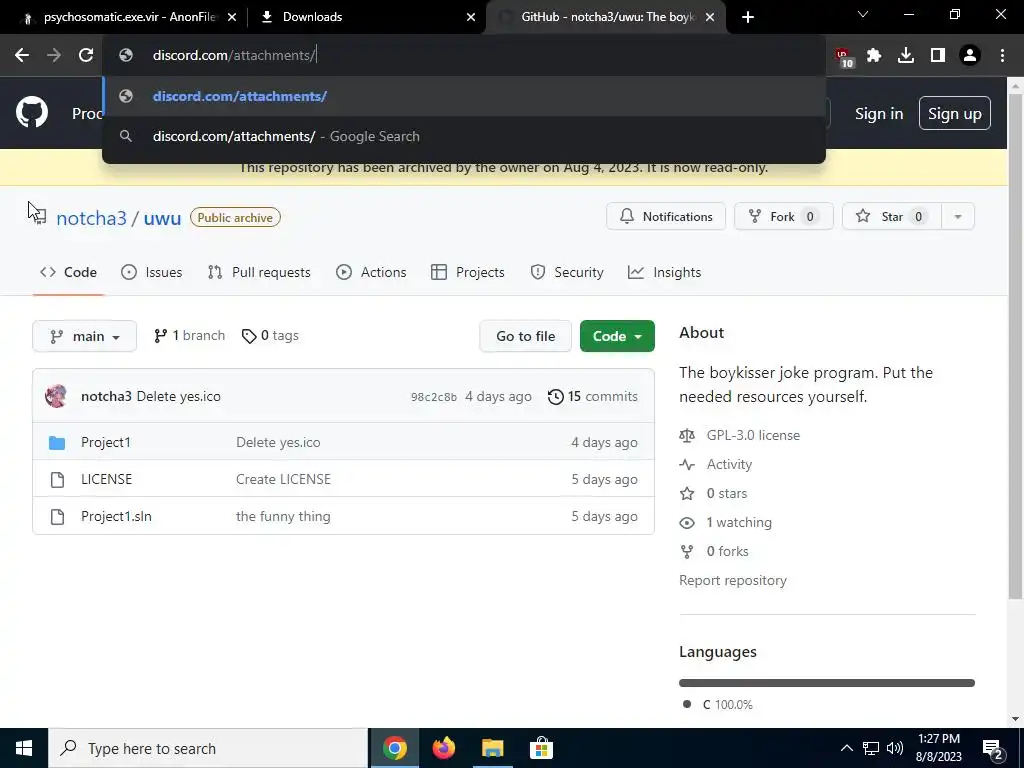View the 1 branch link

(x=189, y=336)
